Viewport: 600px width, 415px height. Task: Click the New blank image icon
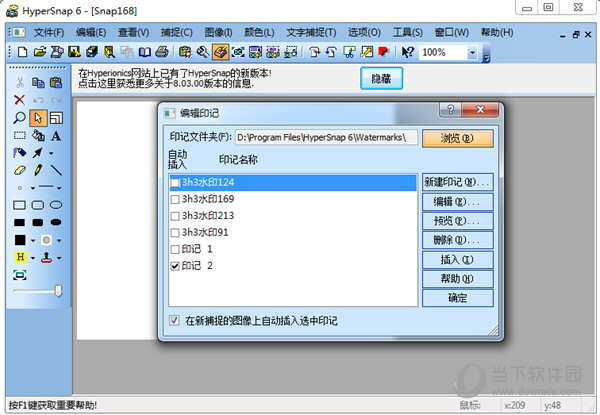click(x=23, y=52)
